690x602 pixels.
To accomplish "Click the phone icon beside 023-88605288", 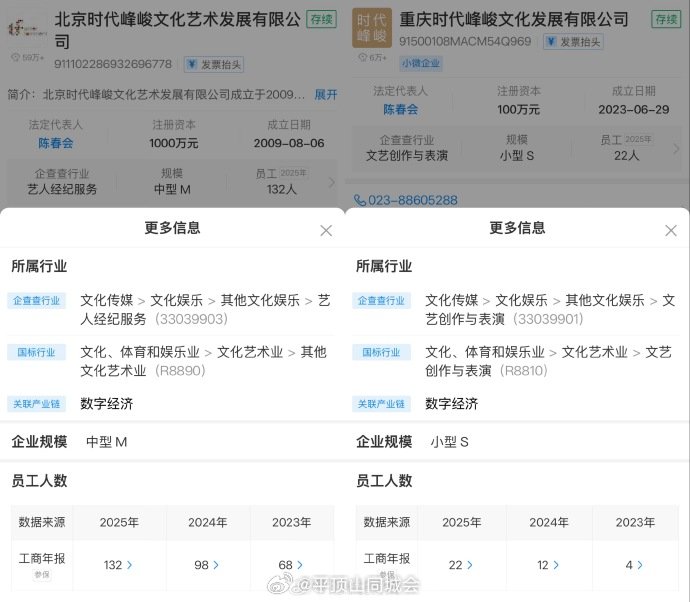I will click(360, 200).
